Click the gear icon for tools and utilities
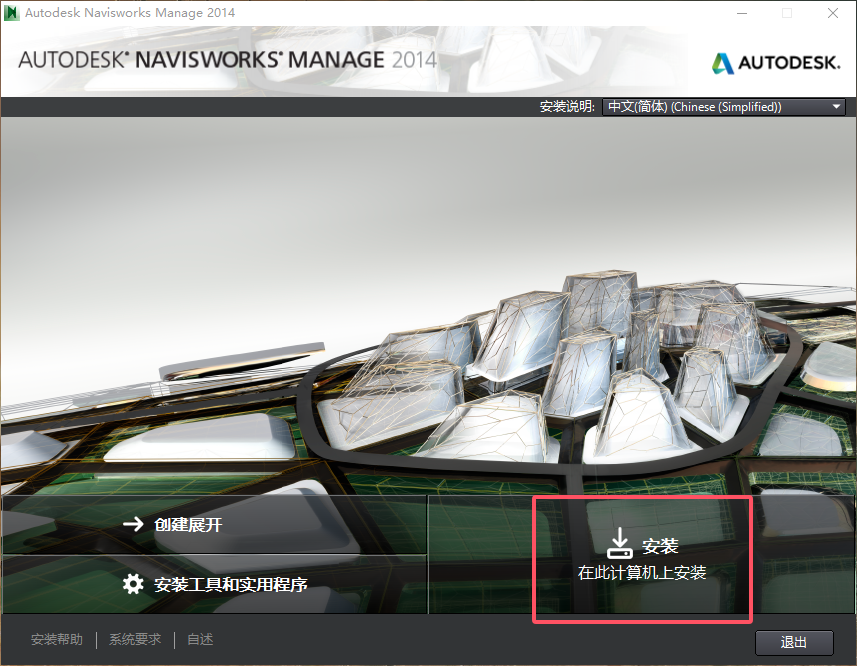Image resolution: width=857 pixels, height=666 pixels. [x=133, y=584]
